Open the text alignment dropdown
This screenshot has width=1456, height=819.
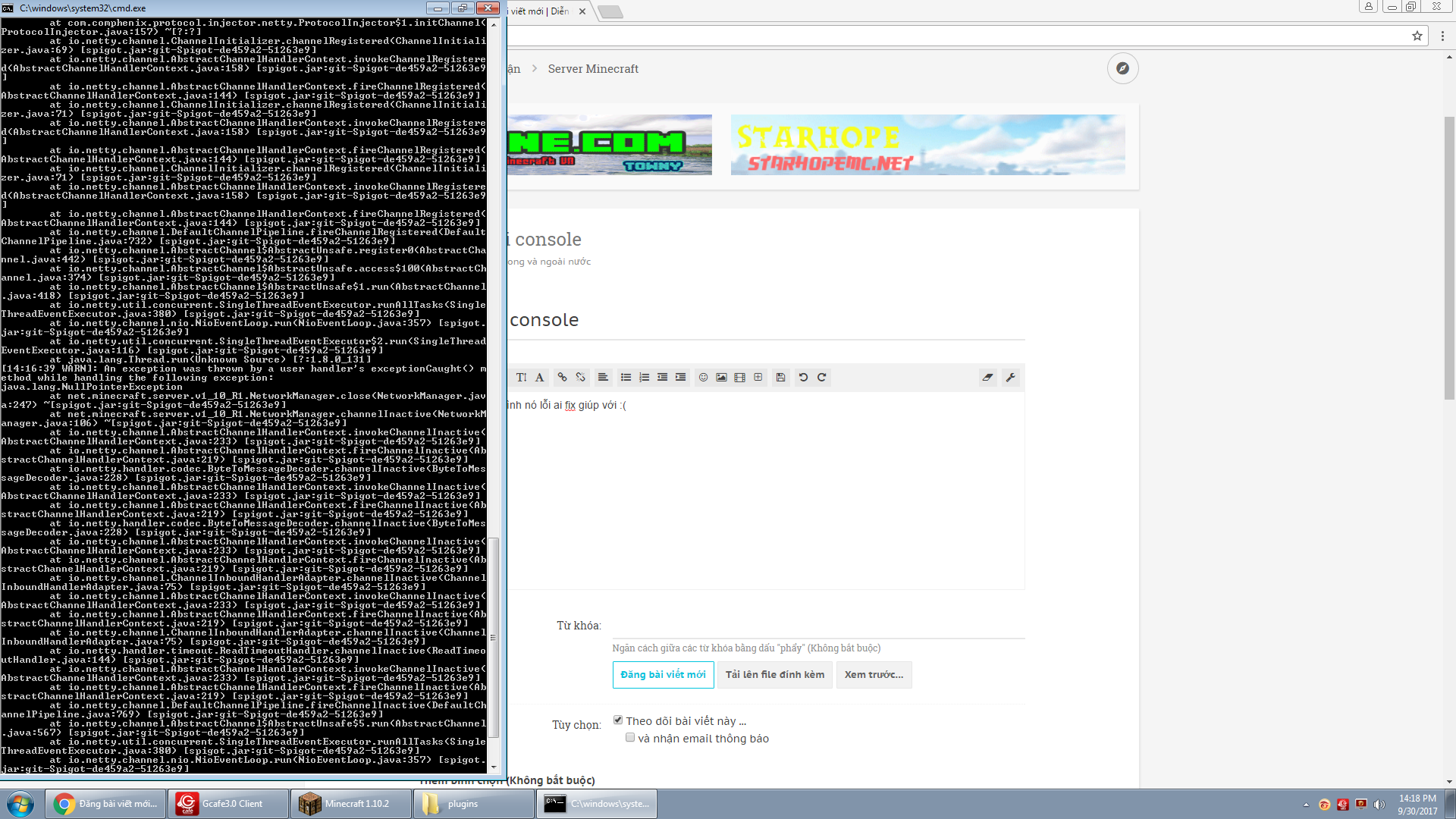pos(603,377)
